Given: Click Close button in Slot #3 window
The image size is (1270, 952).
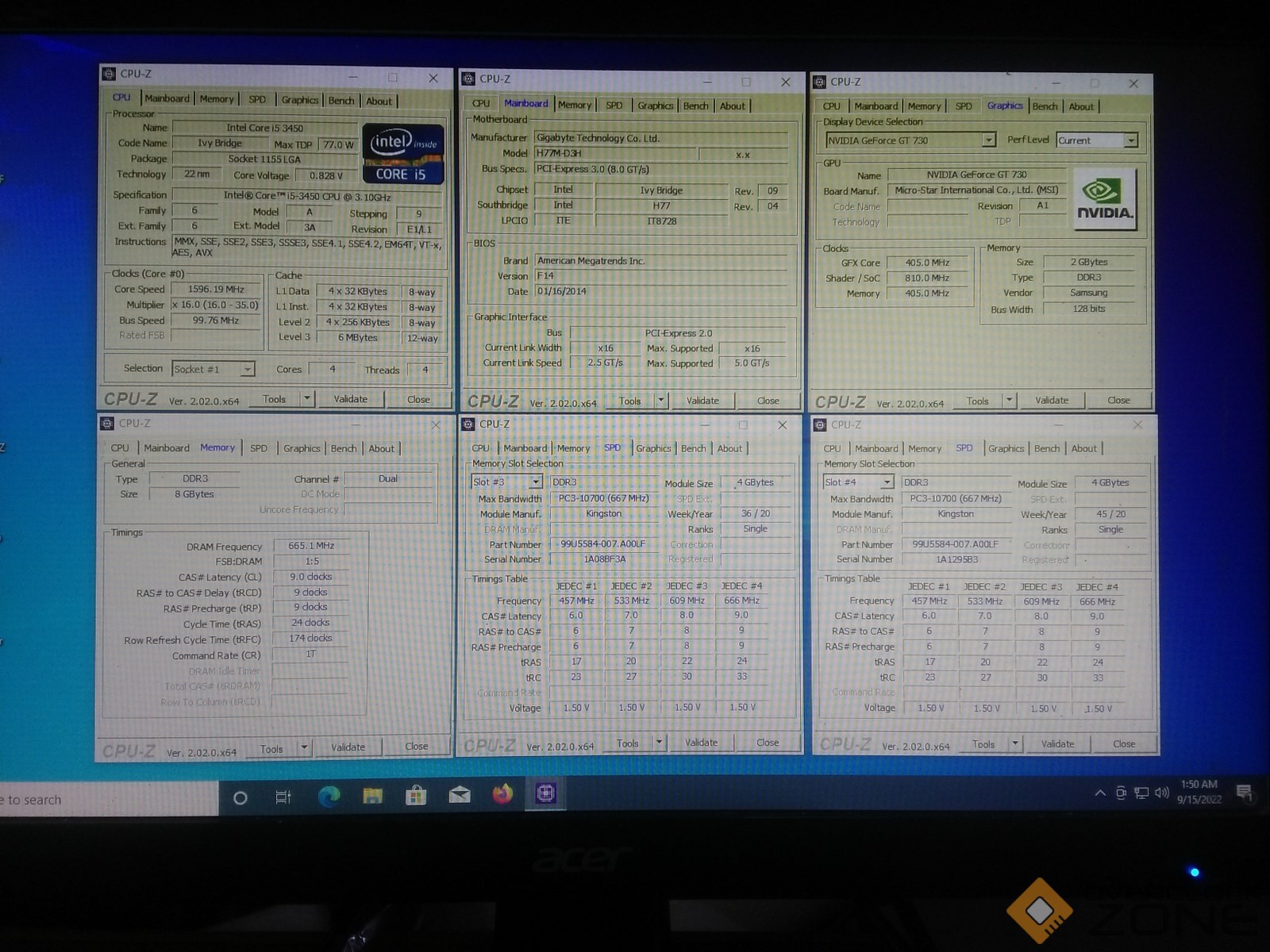Looking at the screenshot, I should coord(767,743).
